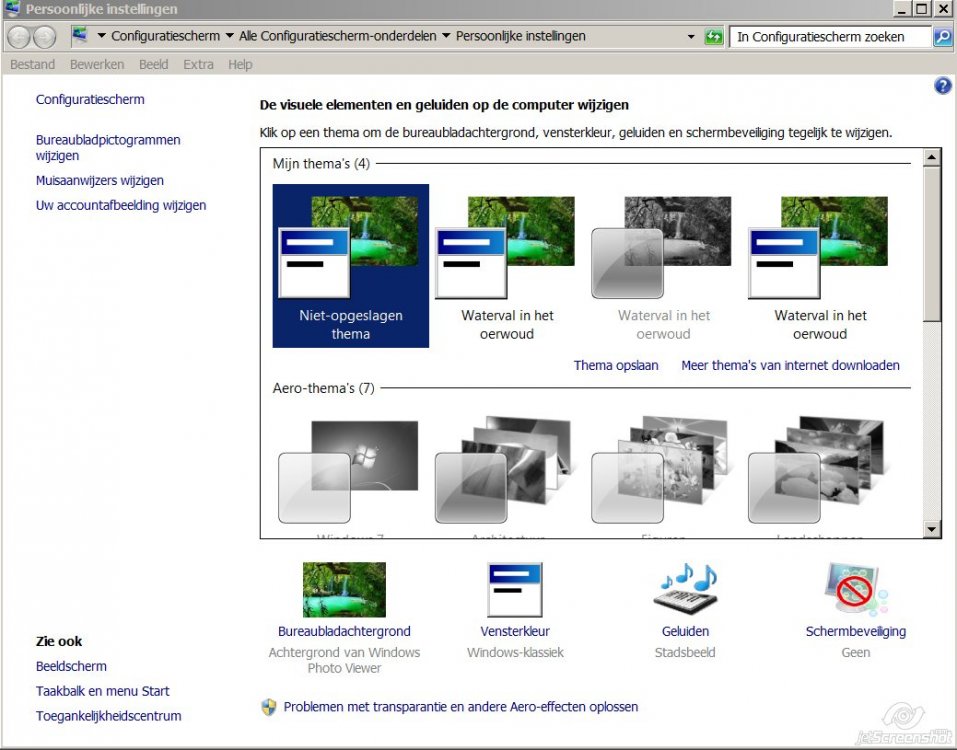This screenshot has width=957, height=750.
Task: Maximize the Persoonlijke instellingen window
Action: tap(922, 9)
